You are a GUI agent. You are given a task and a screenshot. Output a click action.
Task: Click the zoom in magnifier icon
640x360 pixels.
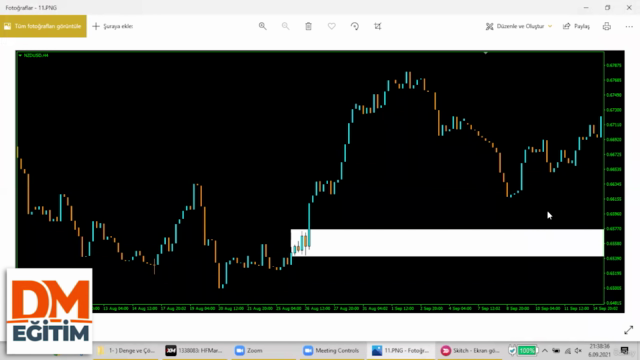click(x=262, y=26)
